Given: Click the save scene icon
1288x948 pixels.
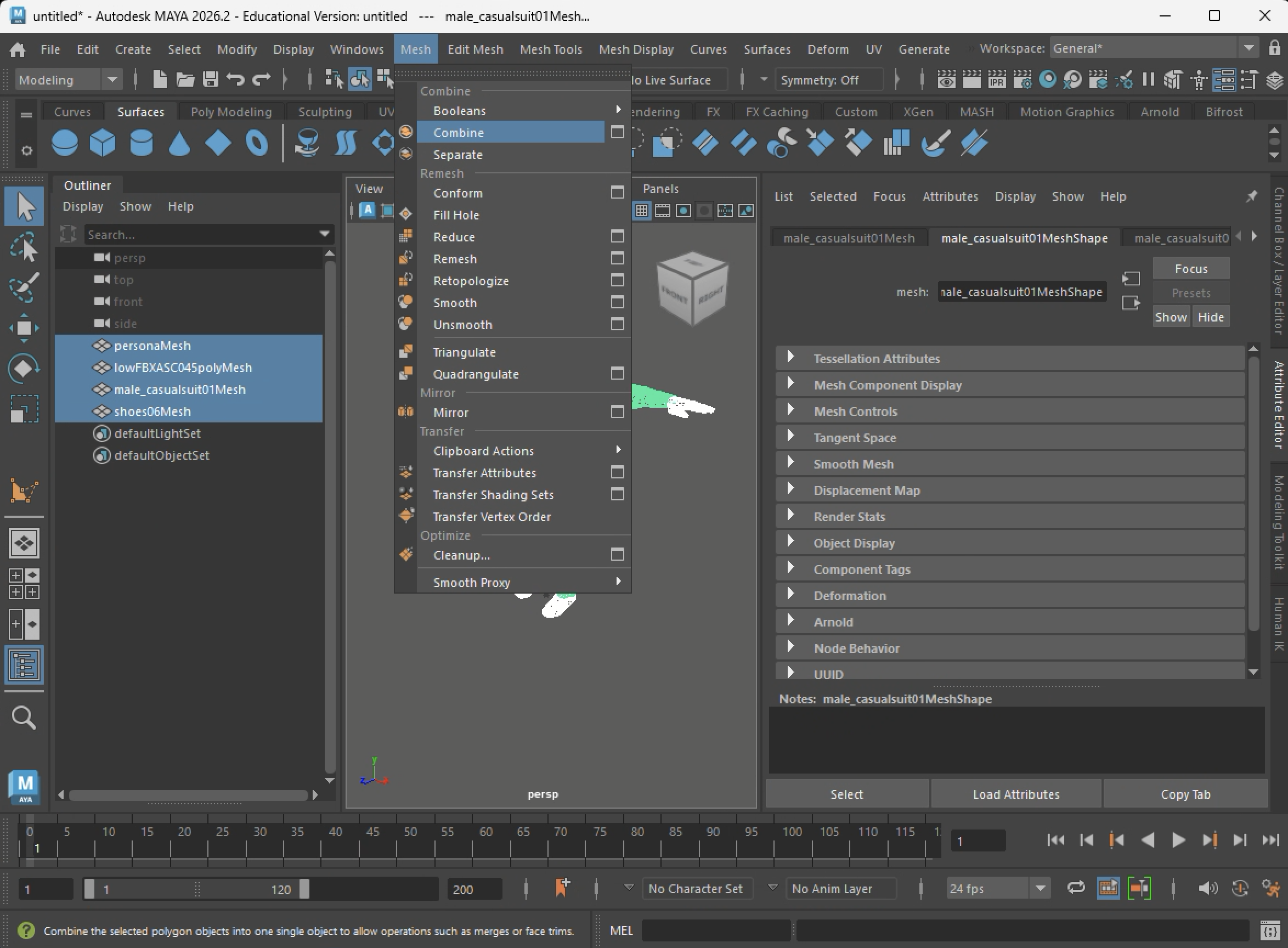Looking at the screenshot, I should [x=211, y=79].
